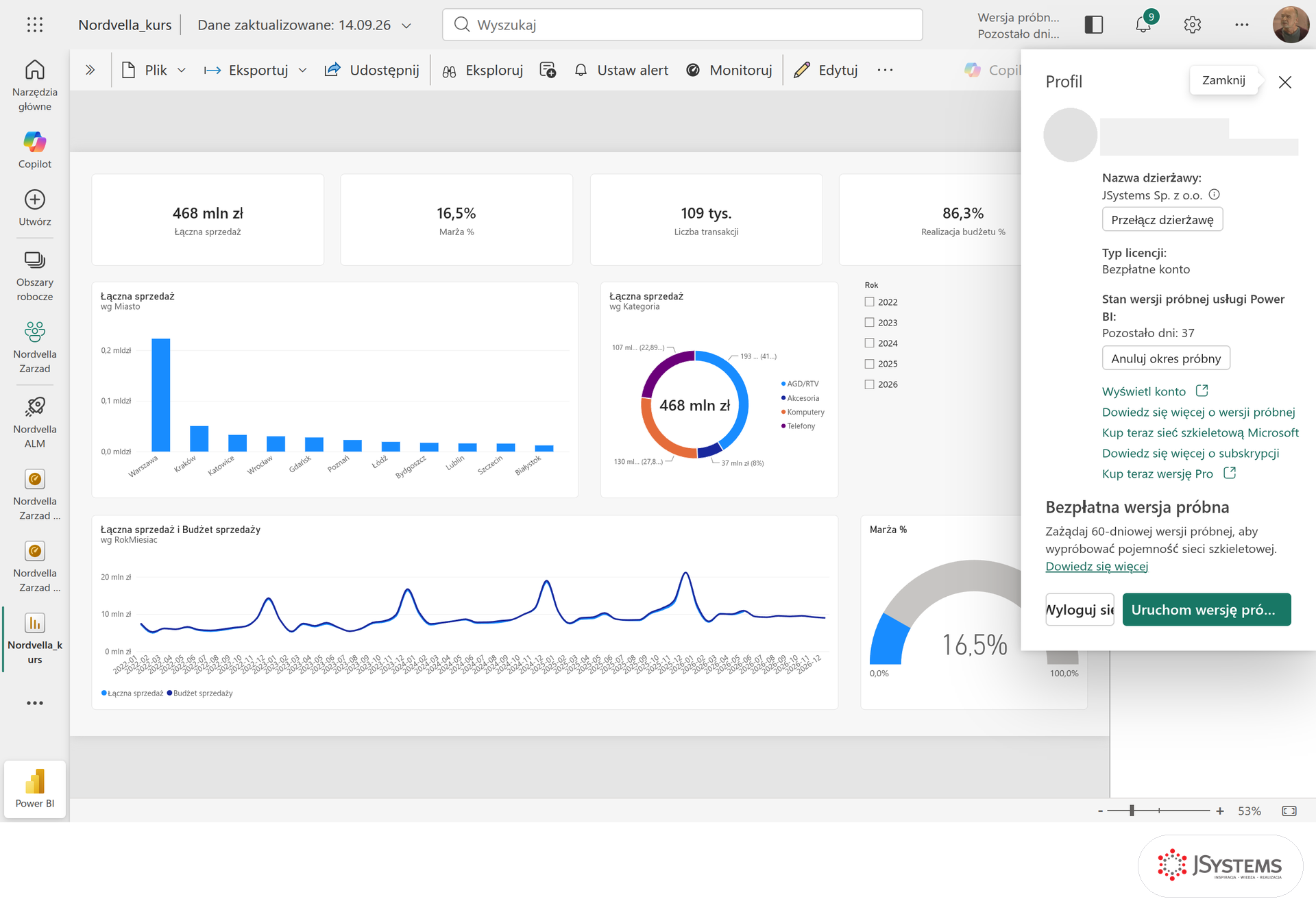Open Copilot from the left sidebar
The image size is (1316, 910).
35,150
